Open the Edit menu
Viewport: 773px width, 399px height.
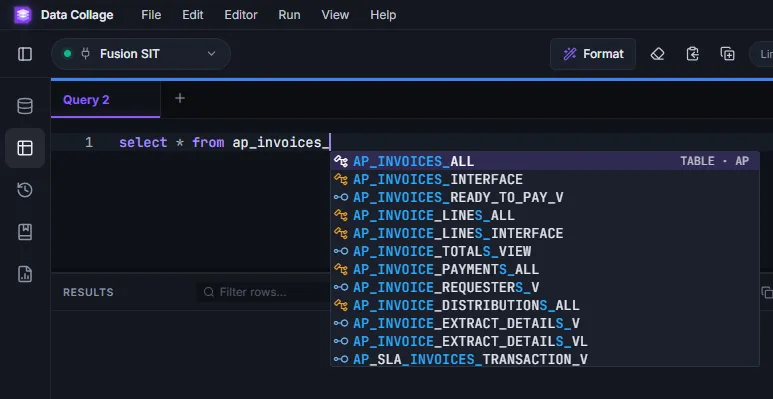coord(193,15)
